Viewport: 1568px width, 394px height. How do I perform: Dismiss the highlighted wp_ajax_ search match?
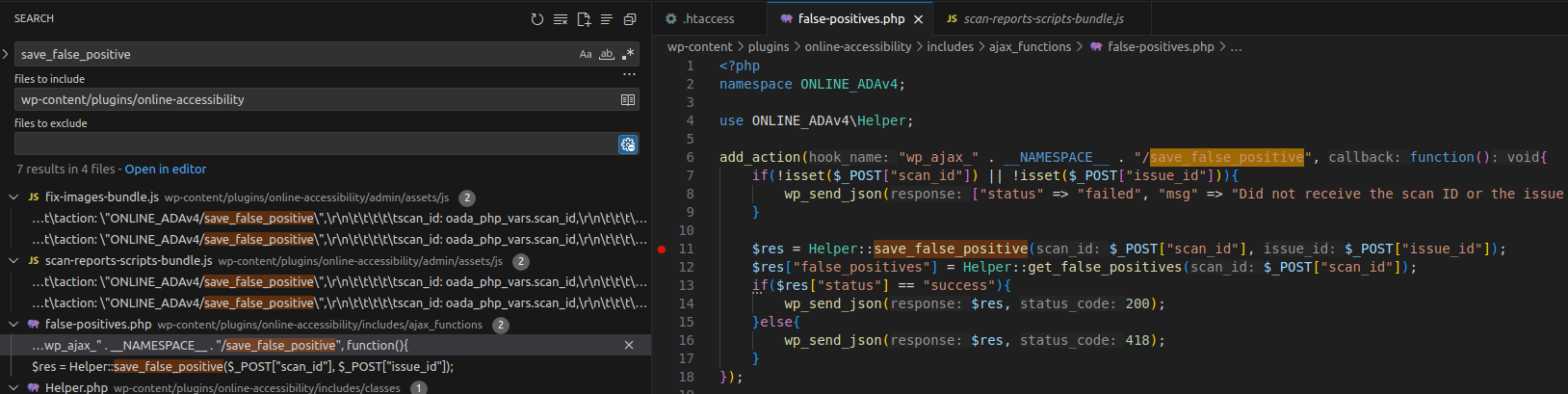(629, 345)
